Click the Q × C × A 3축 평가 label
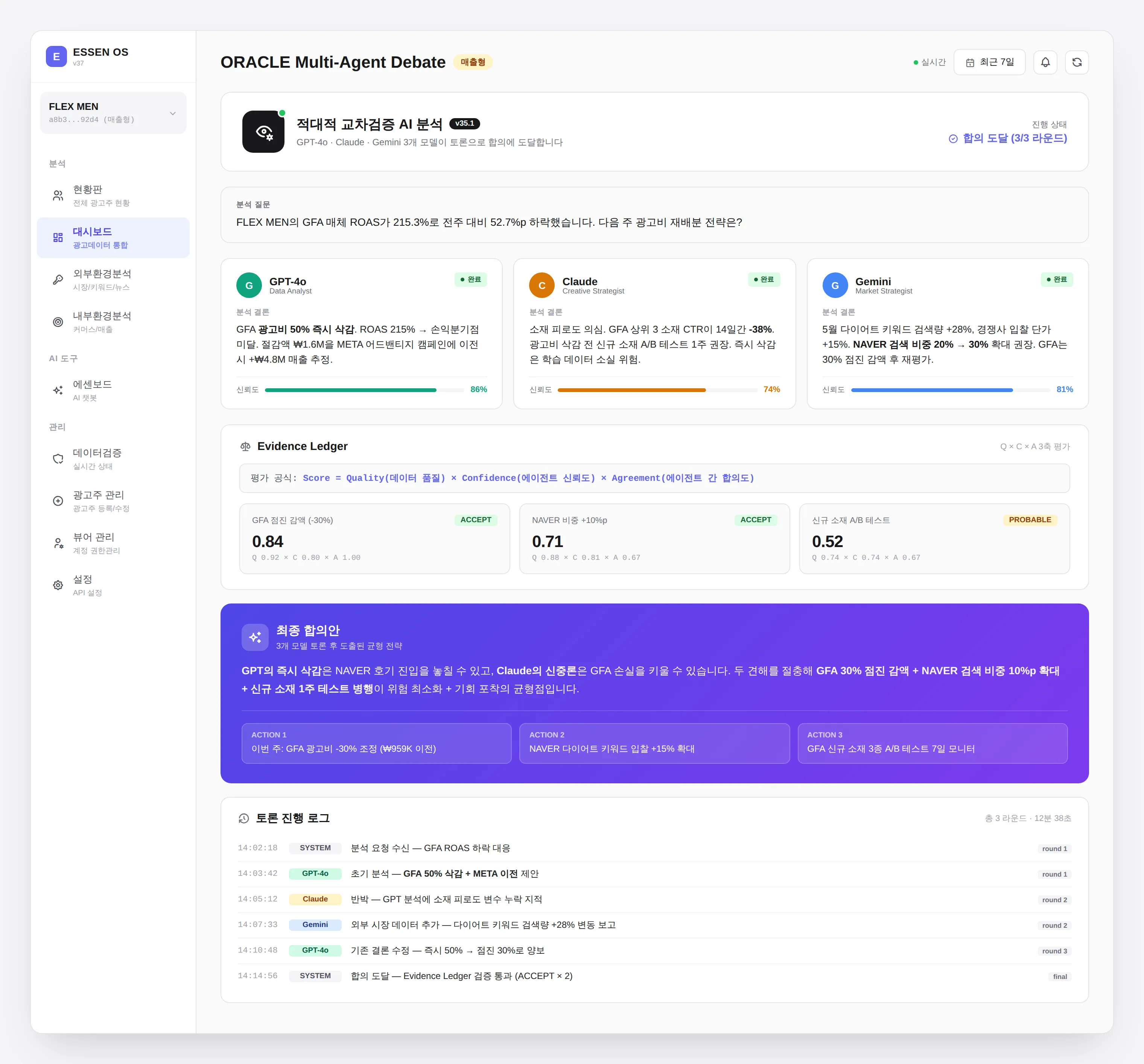1144x1064 pixels. pyautogui.click(x=1034, y=447)
